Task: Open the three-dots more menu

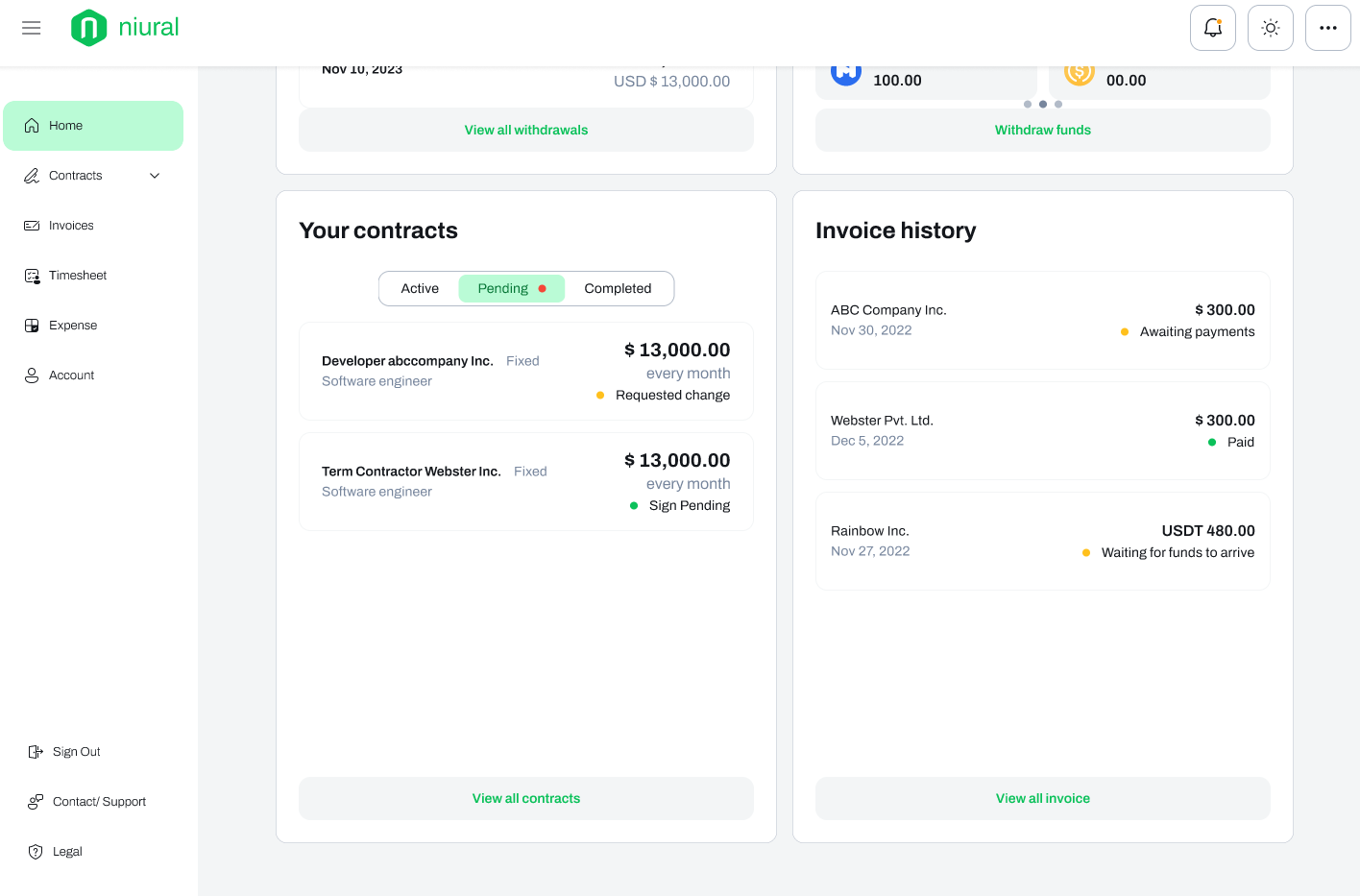Action: [x=1327, y=28]
